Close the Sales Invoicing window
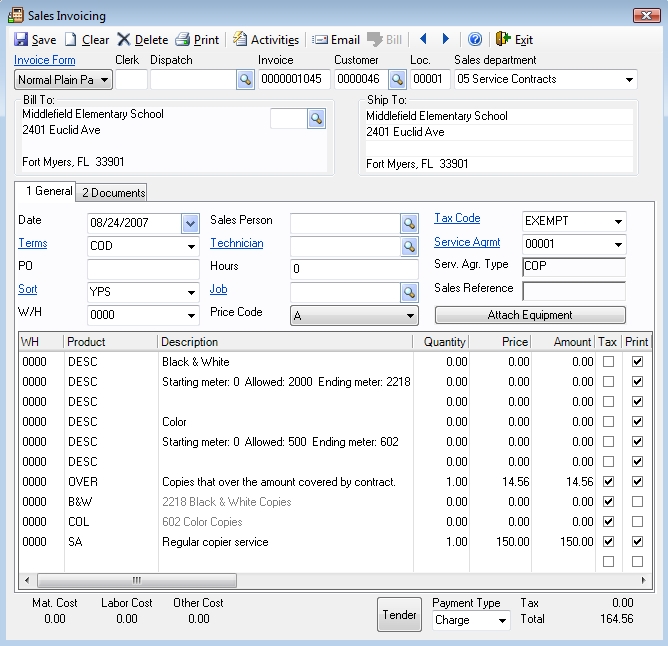 646,15
